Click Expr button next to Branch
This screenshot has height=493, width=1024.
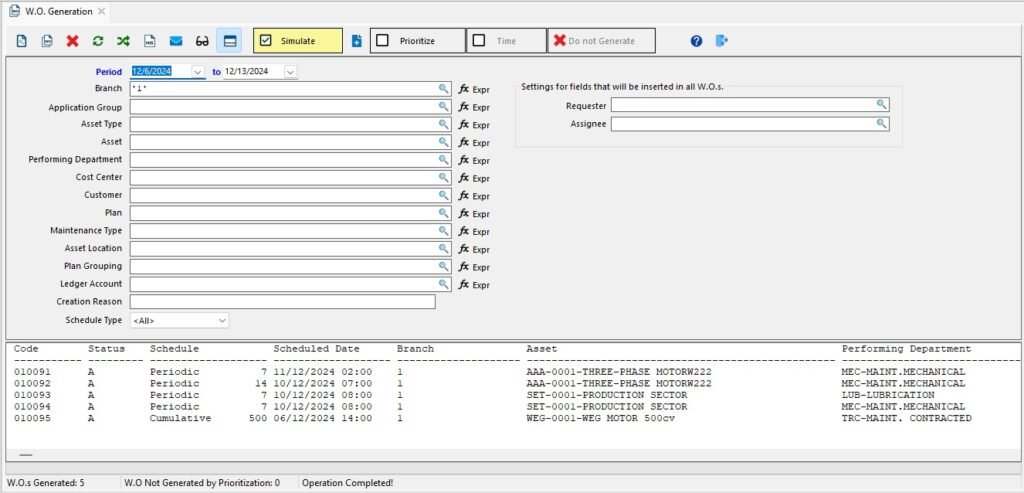(x=474, y=89)
